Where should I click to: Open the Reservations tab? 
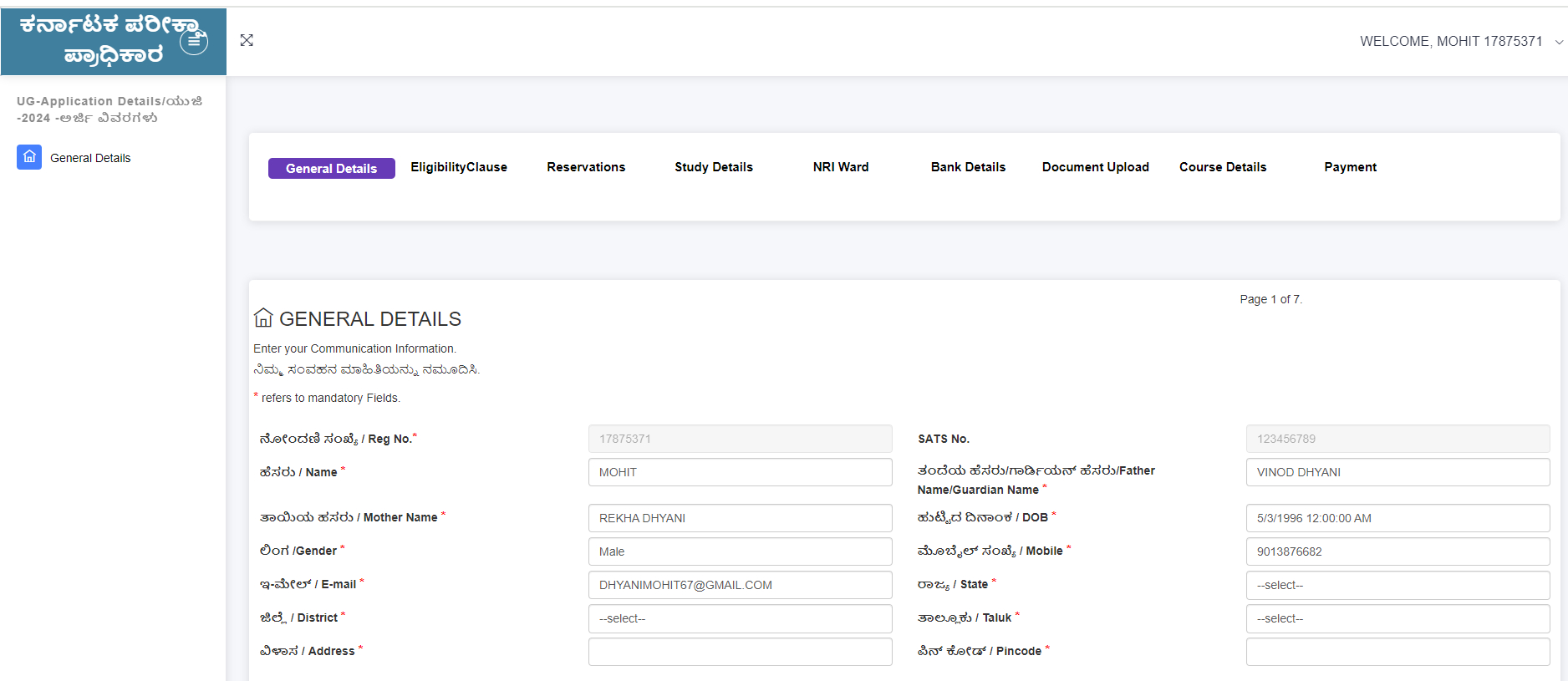(x=586, y=167)
